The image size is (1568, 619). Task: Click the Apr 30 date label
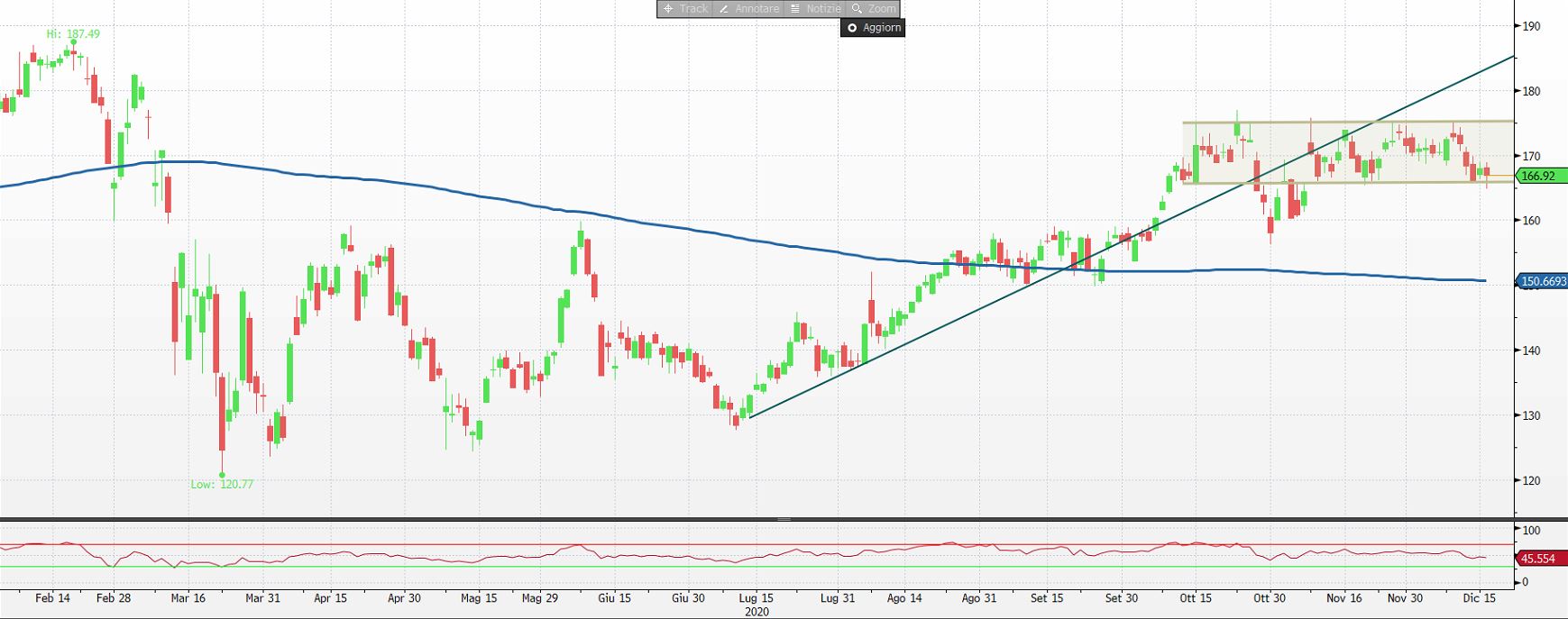click(404, 598)
